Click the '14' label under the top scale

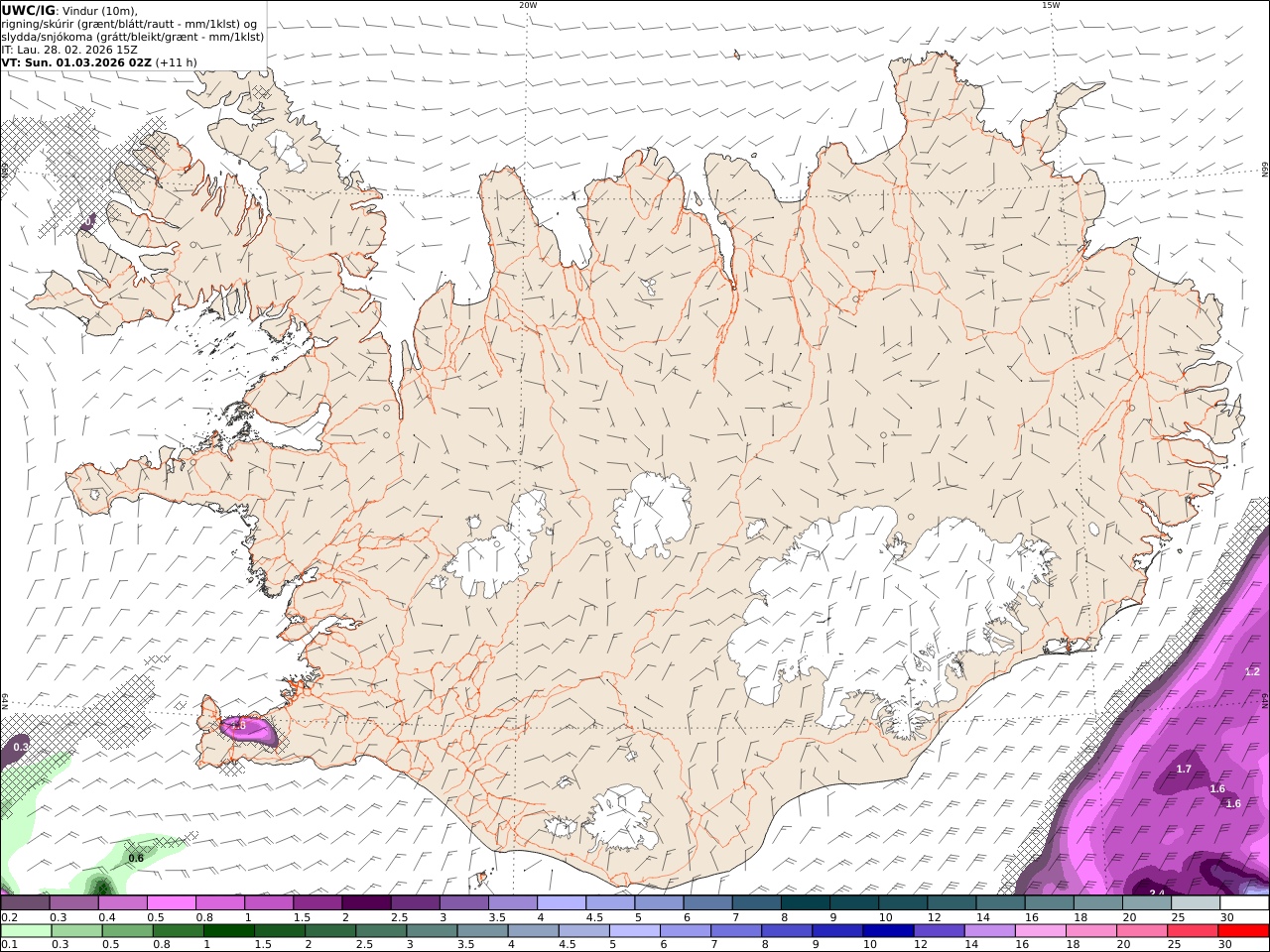tap(983, 917)
